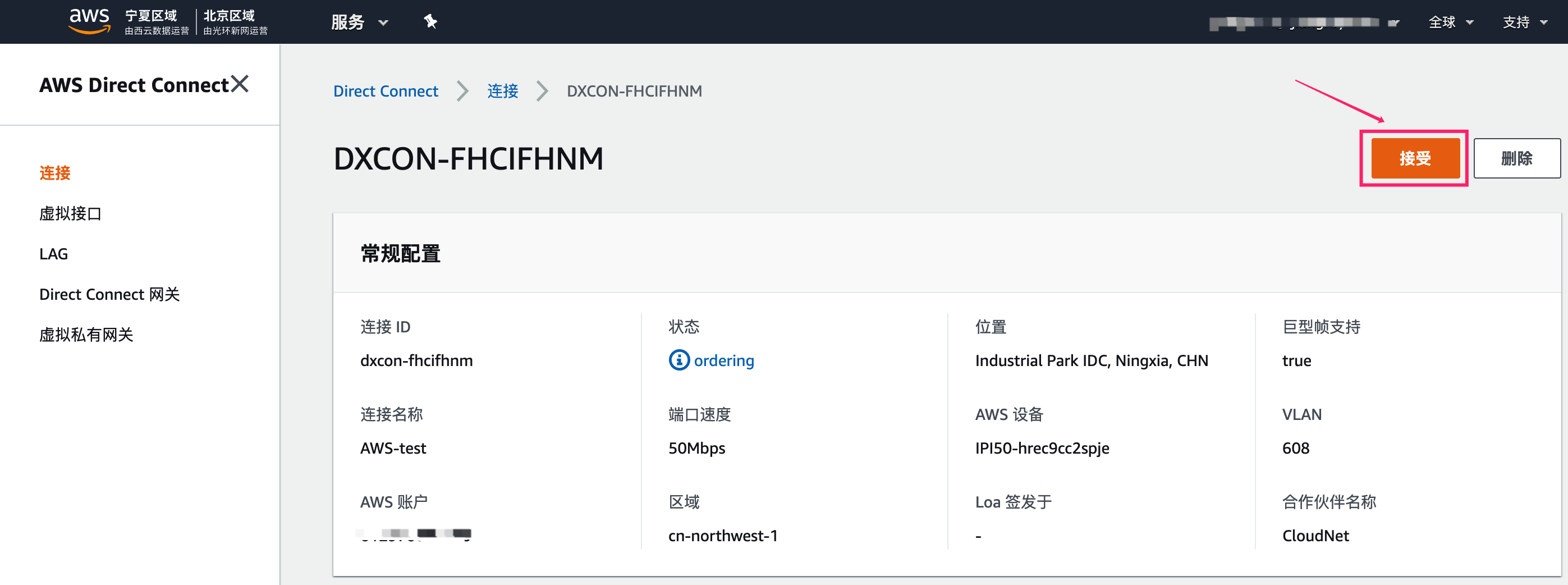Viewport: 1568px width, 585px height.
Task: Click the 连接 ID field label
Action: coord(384,327)
